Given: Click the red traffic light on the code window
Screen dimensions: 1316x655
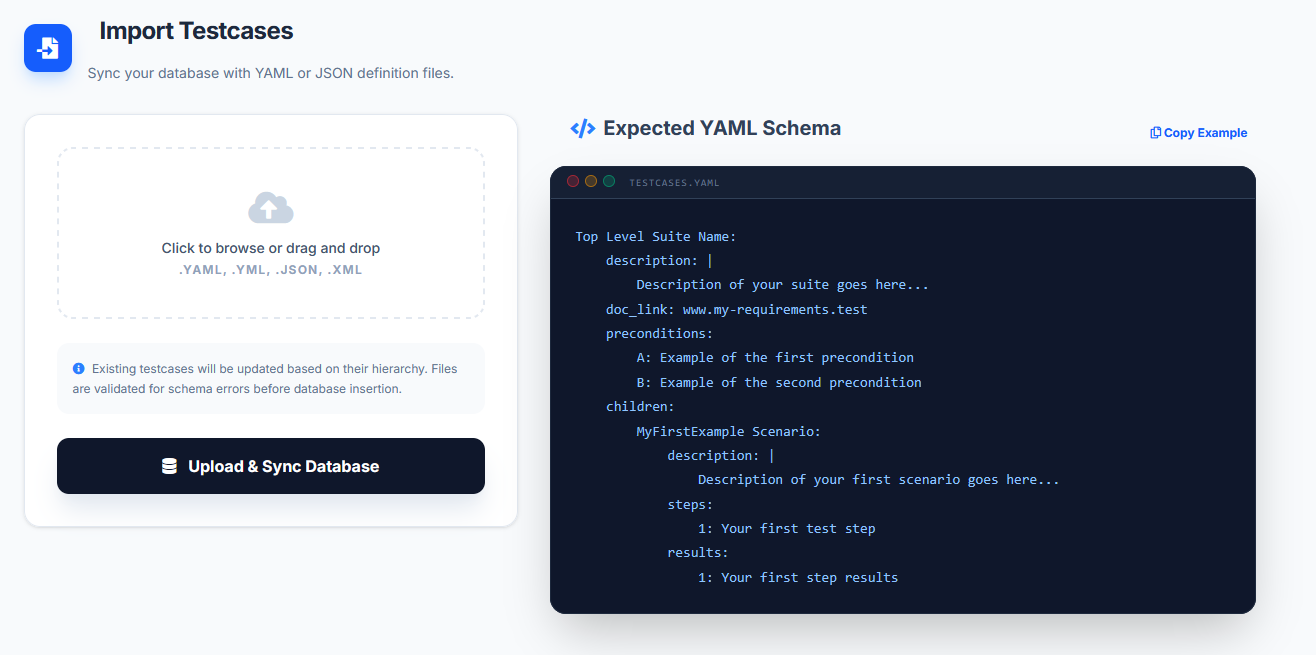Looking at the screenshot, I should tap(573, 181).
